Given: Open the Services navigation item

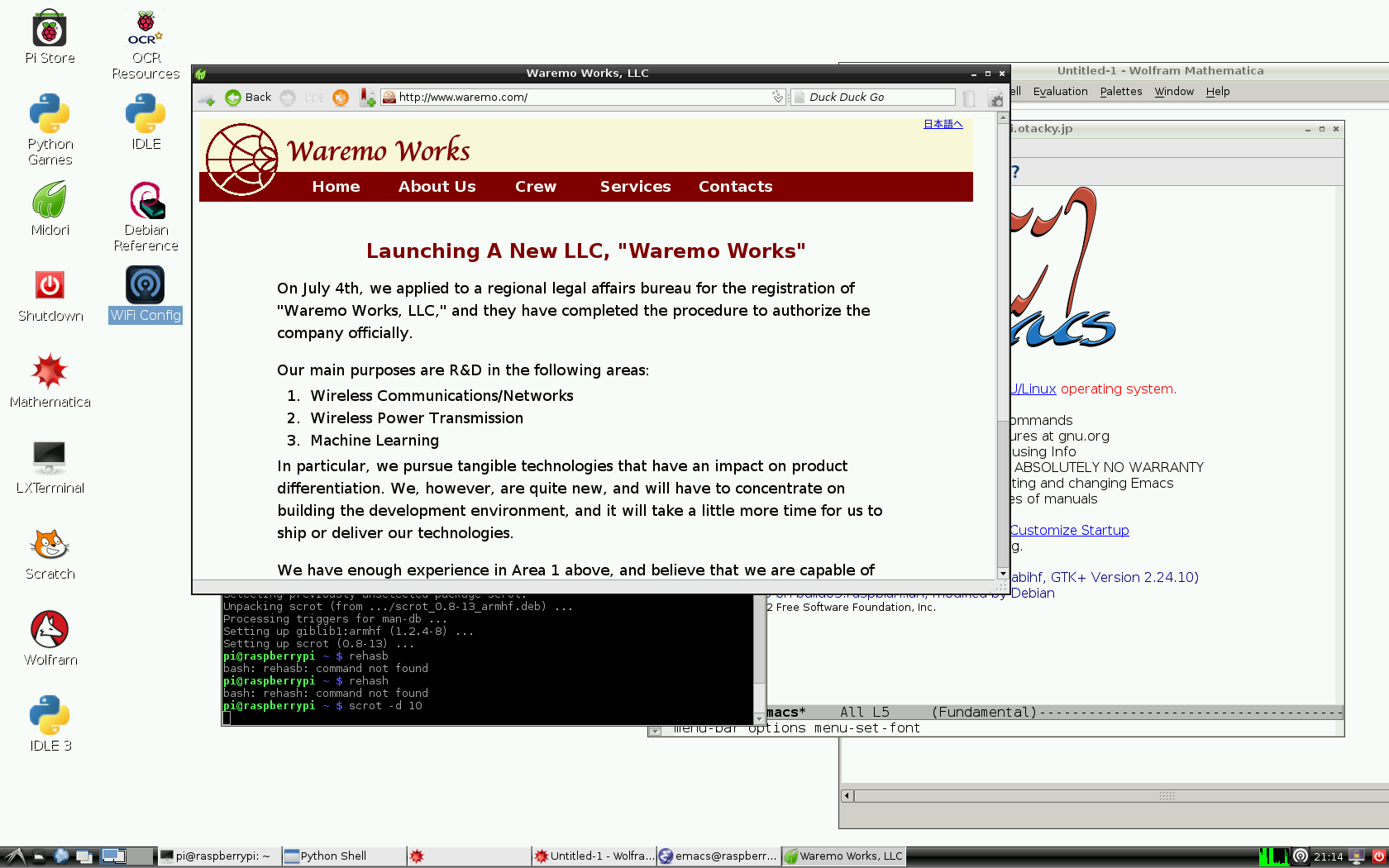Looking at the screenshot, I should pyautogui.click(x=635, y=187).
